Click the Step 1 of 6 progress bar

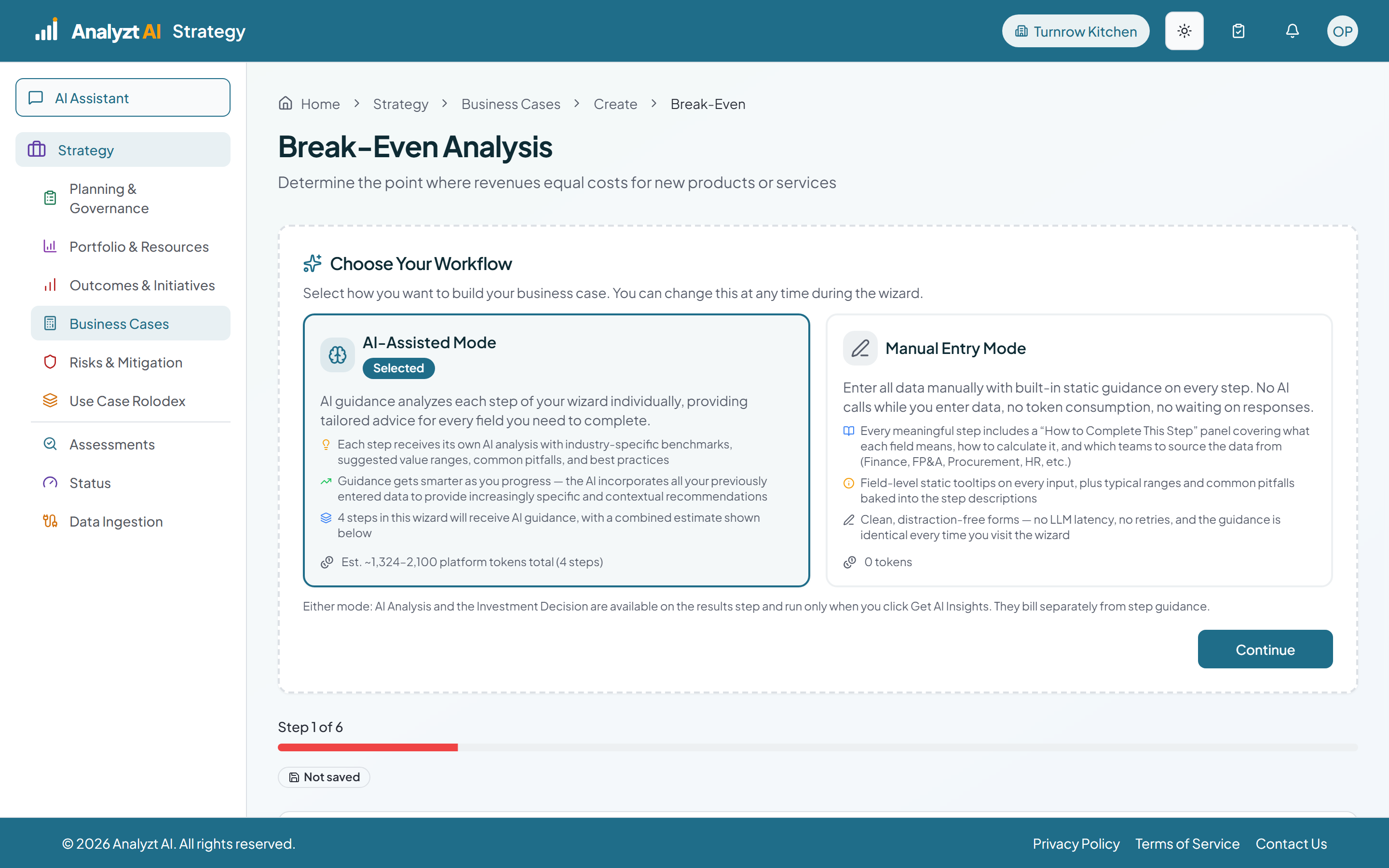(817, 747)
